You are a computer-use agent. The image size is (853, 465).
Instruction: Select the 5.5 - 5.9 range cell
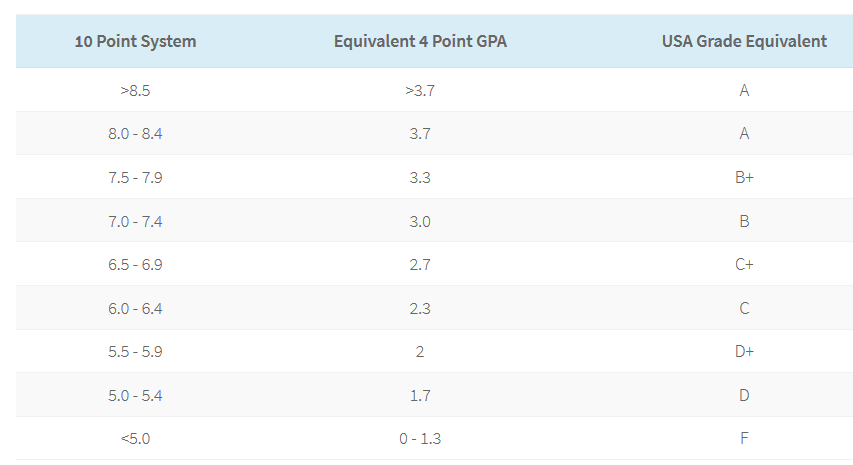(x=135, y=352)
